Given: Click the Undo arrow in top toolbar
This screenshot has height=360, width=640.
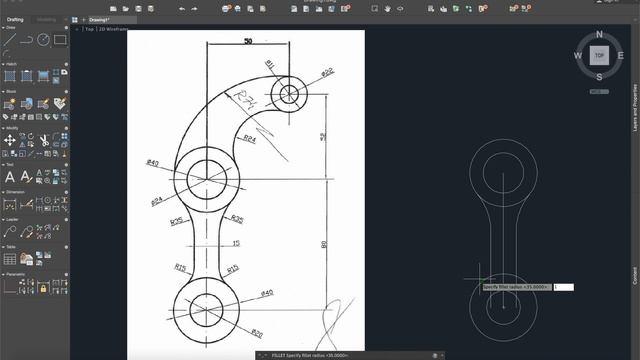Looking at the screenshot, I should 182,9.
